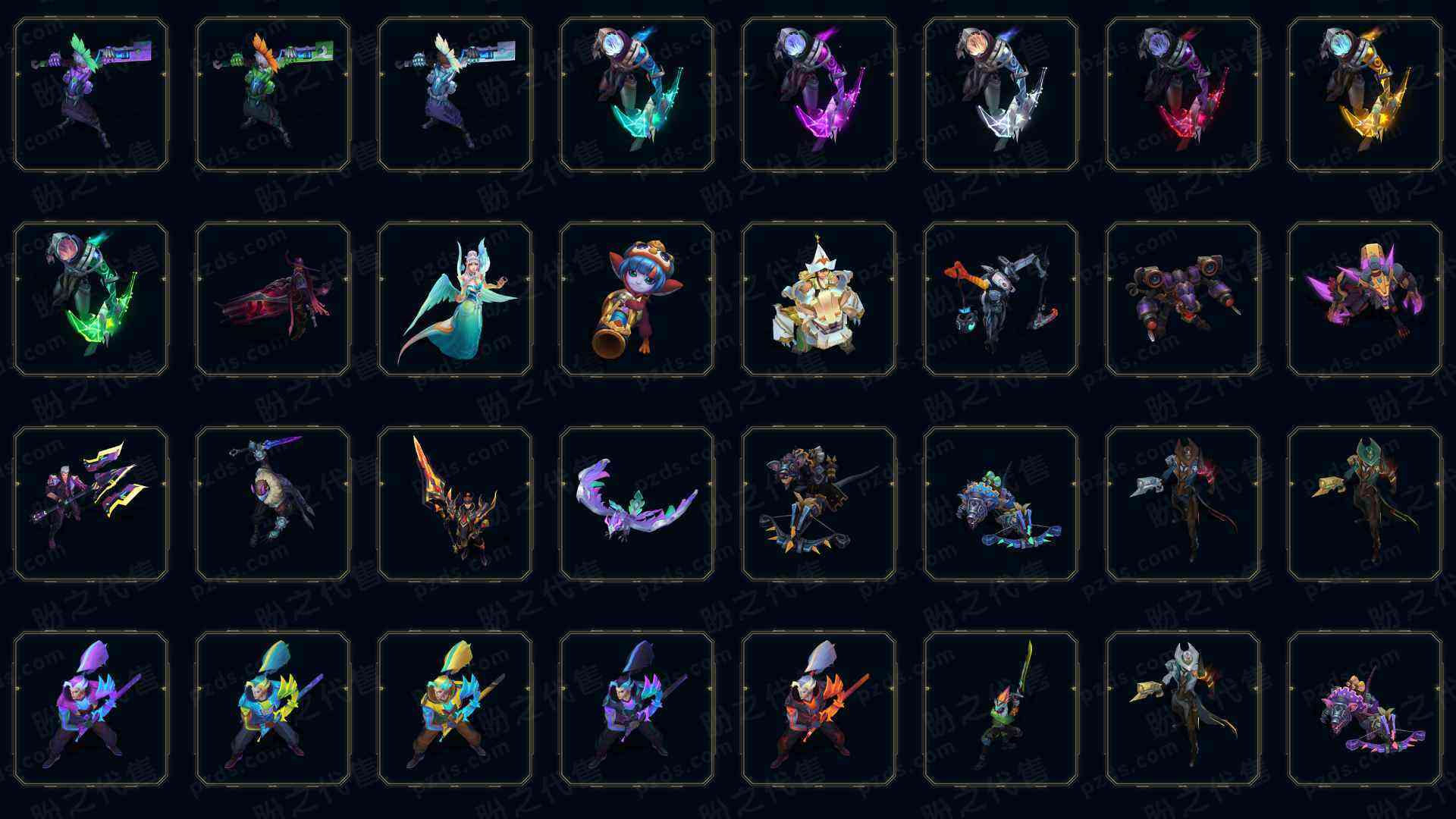Open the yordle with golden cannon skin

(637, 299)
